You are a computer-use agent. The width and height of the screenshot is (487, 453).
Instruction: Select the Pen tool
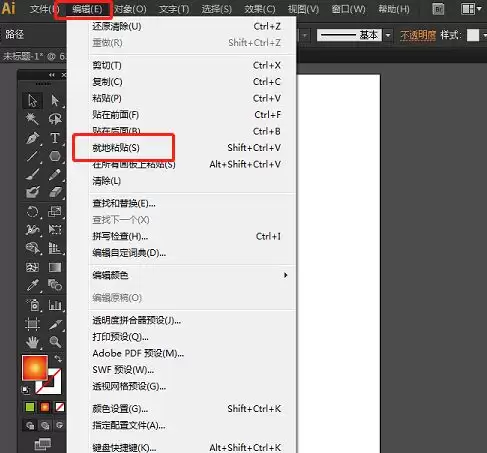pos(32,138)
